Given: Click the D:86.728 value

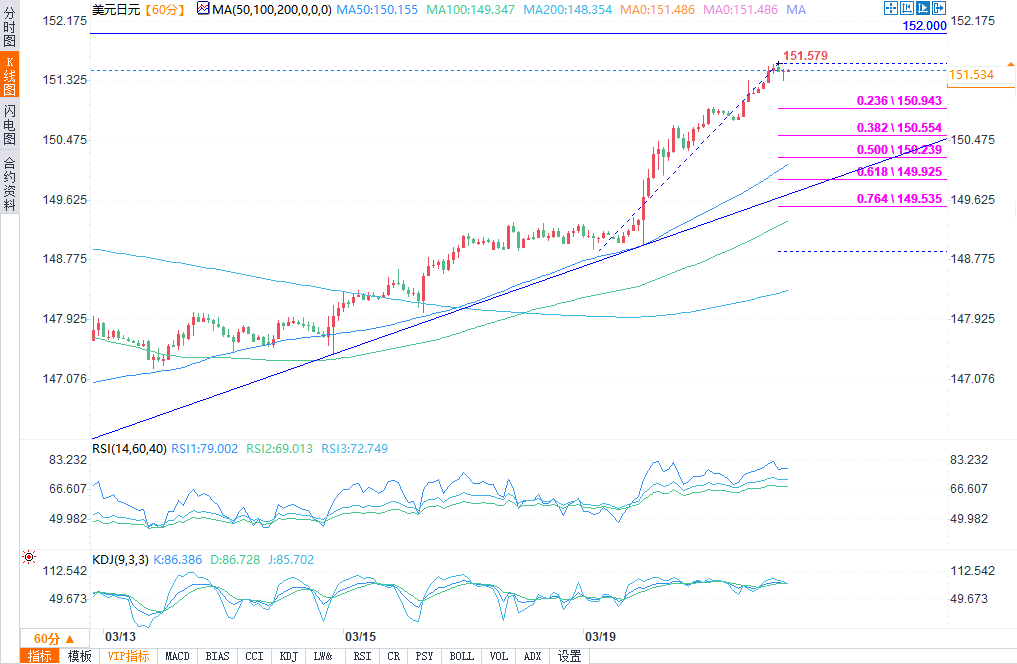Looking at the screenshot, I should (235, 560).
